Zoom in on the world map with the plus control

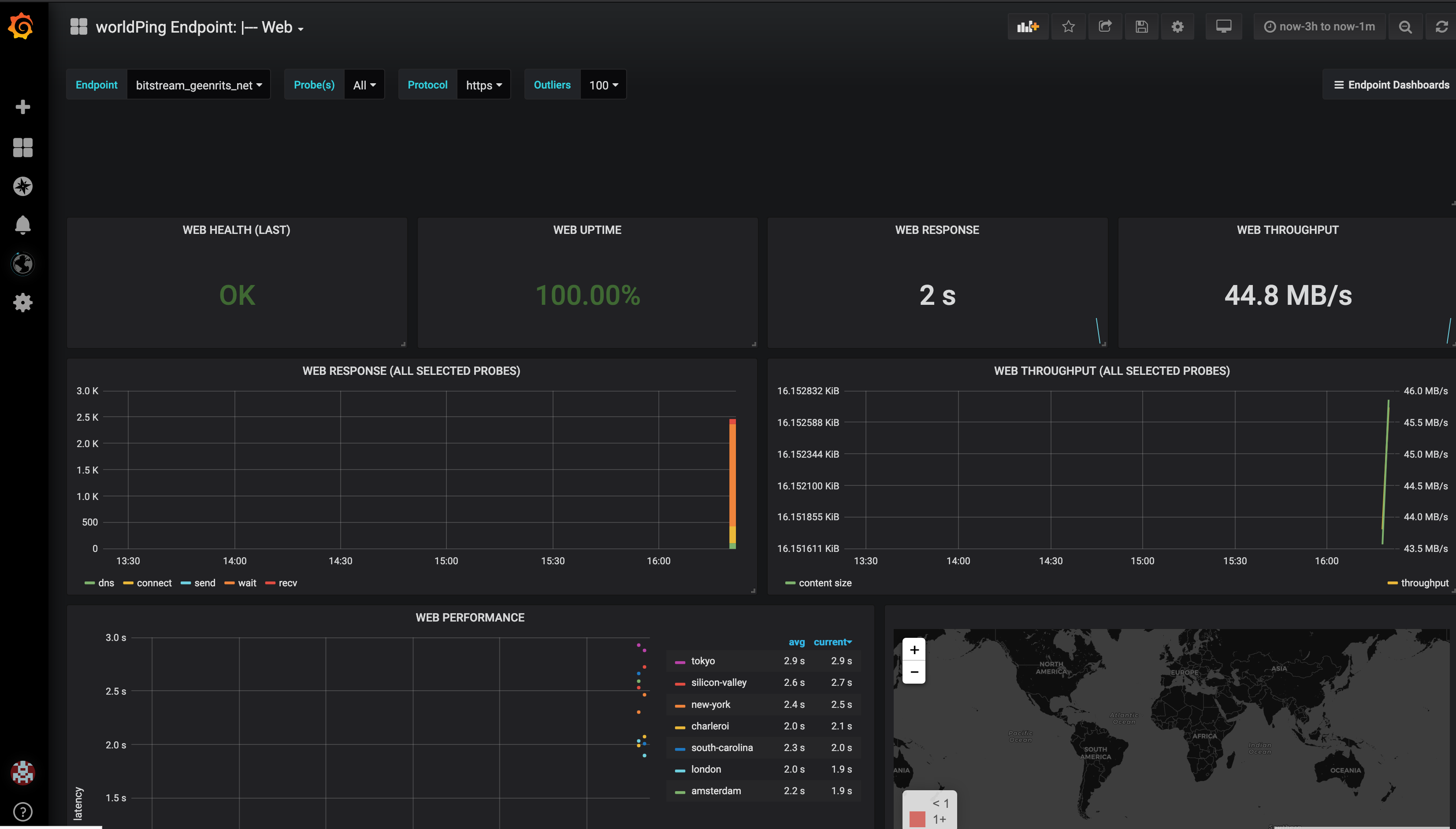(914, 649)
